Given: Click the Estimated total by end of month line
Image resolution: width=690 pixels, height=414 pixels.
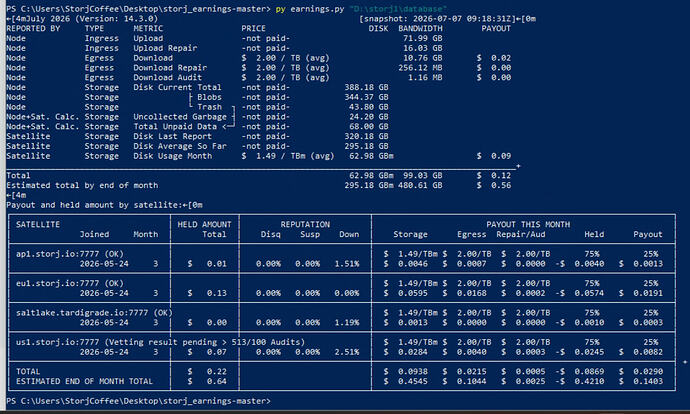Looking at the screenshot, I should 259,185.
